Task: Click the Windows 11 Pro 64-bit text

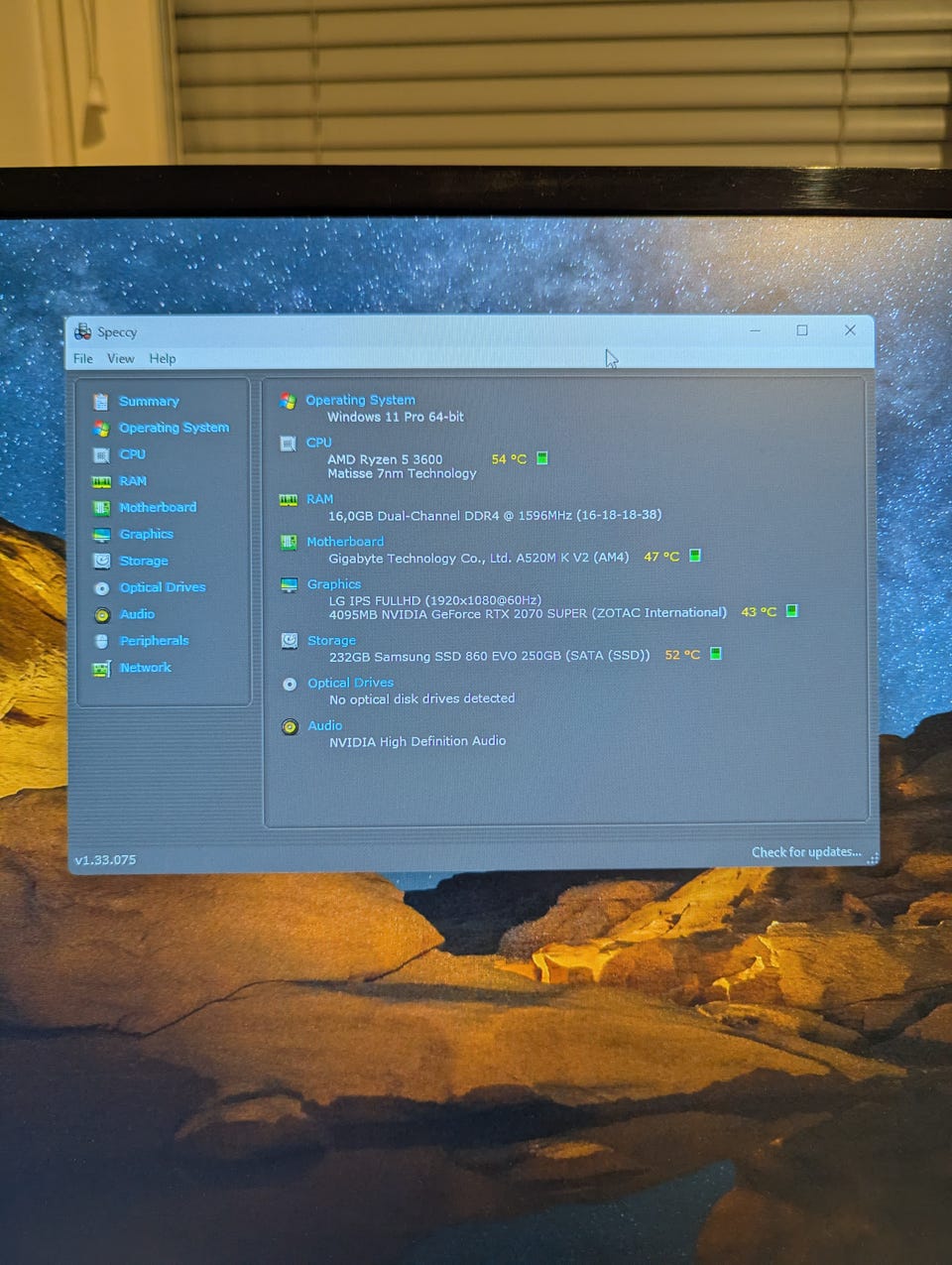Action: [396, 417]
